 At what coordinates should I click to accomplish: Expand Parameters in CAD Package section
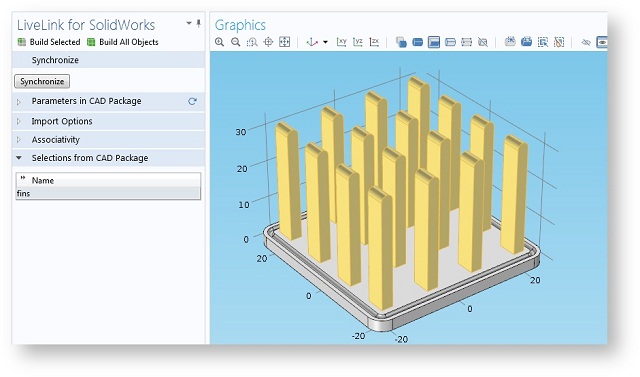tap(19, 102)
